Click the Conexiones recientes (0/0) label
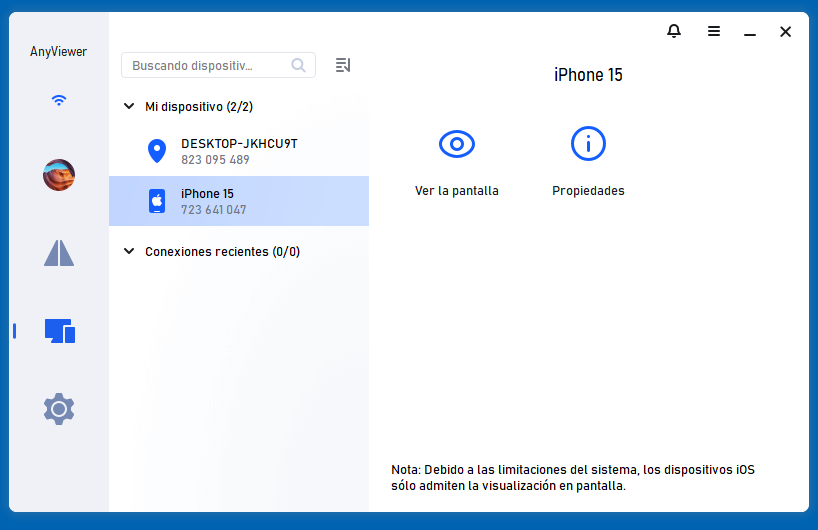This screenshot has width=818, height=530. 222,252
